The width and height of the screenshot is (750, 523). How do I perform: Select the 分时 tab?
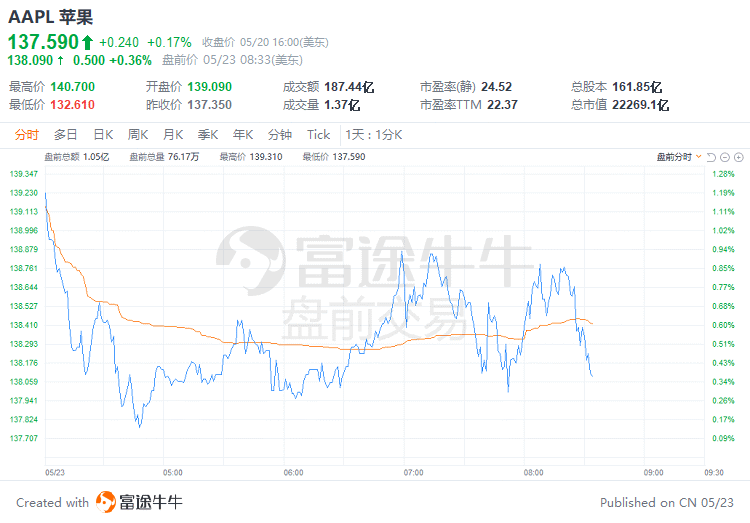tap(26, 134)
